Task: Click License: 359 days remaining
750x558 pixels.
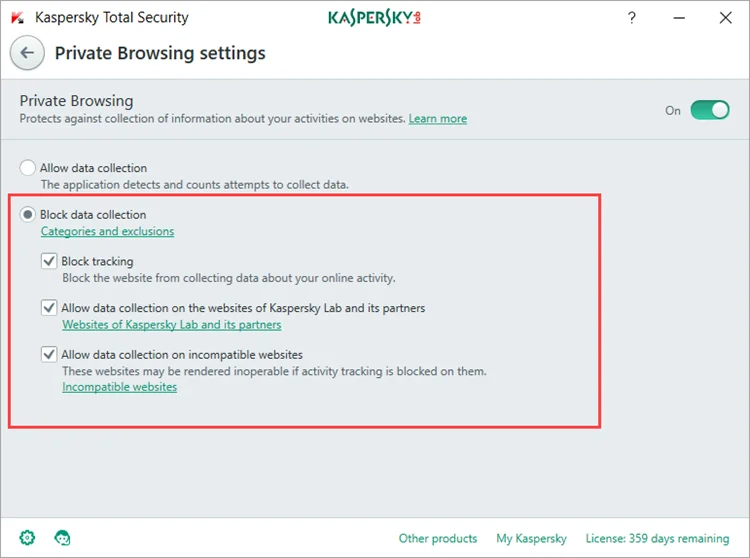Action: point(658,538)
